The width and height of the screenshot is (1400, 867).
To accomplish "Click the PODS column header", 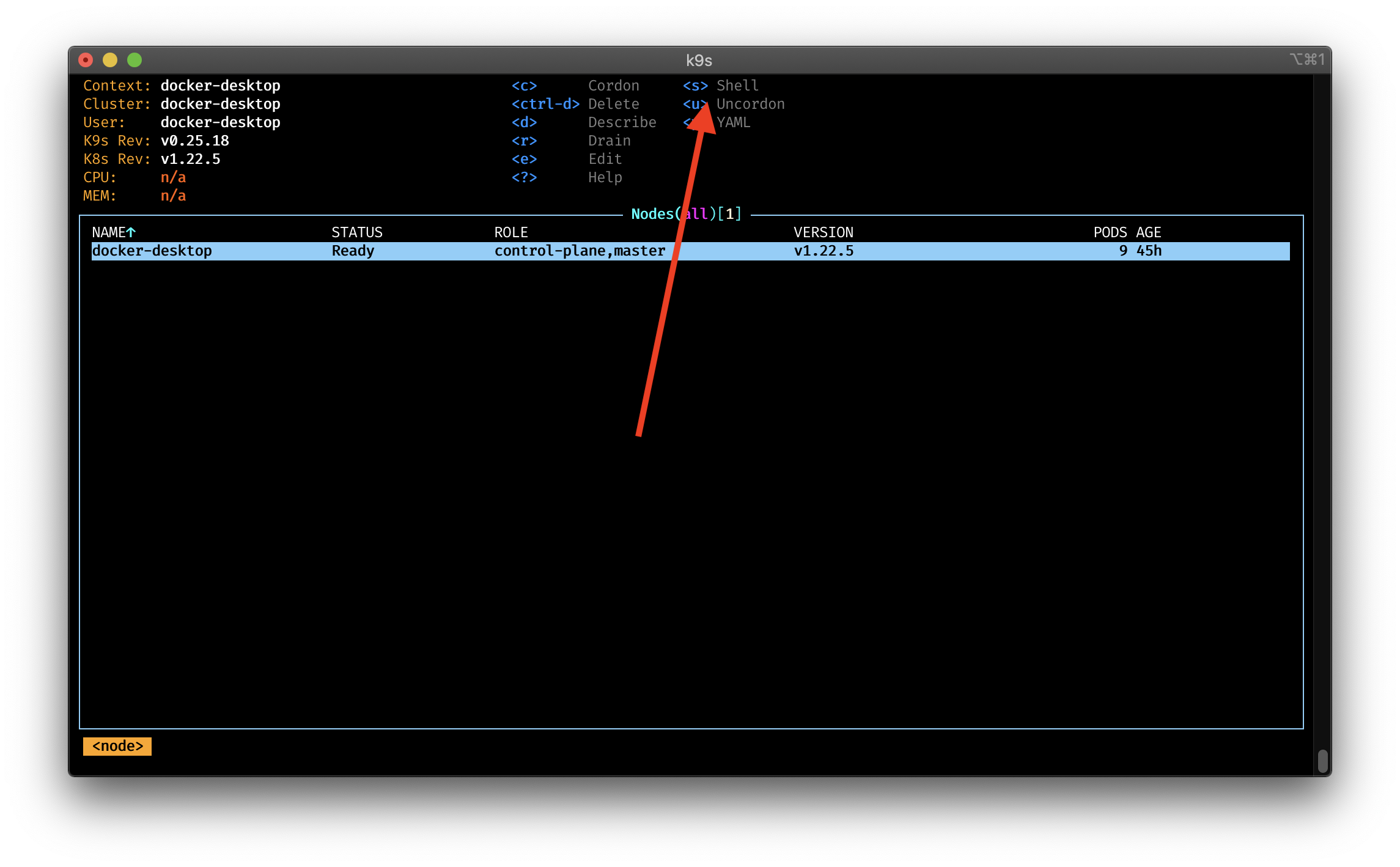I will (1110, 232).
